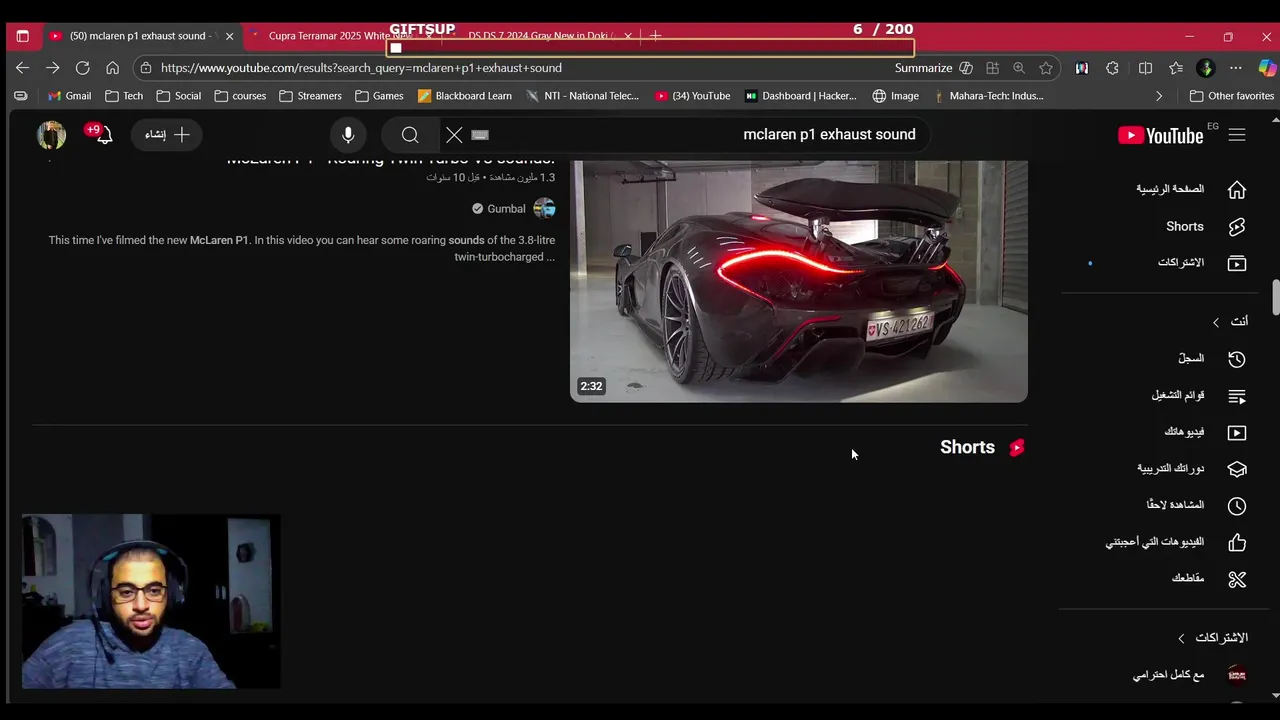The image size is (1280, 720).
Task: Open zoom magnifier icon in address bar
Action: point(1019,68)
